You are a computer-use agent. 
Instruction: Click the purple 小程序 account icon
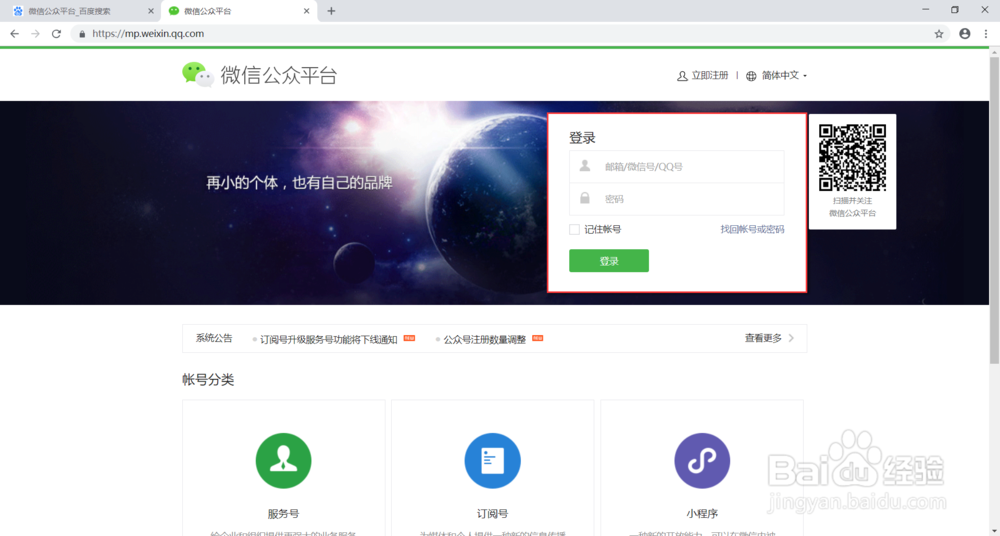tap(702, 460)
